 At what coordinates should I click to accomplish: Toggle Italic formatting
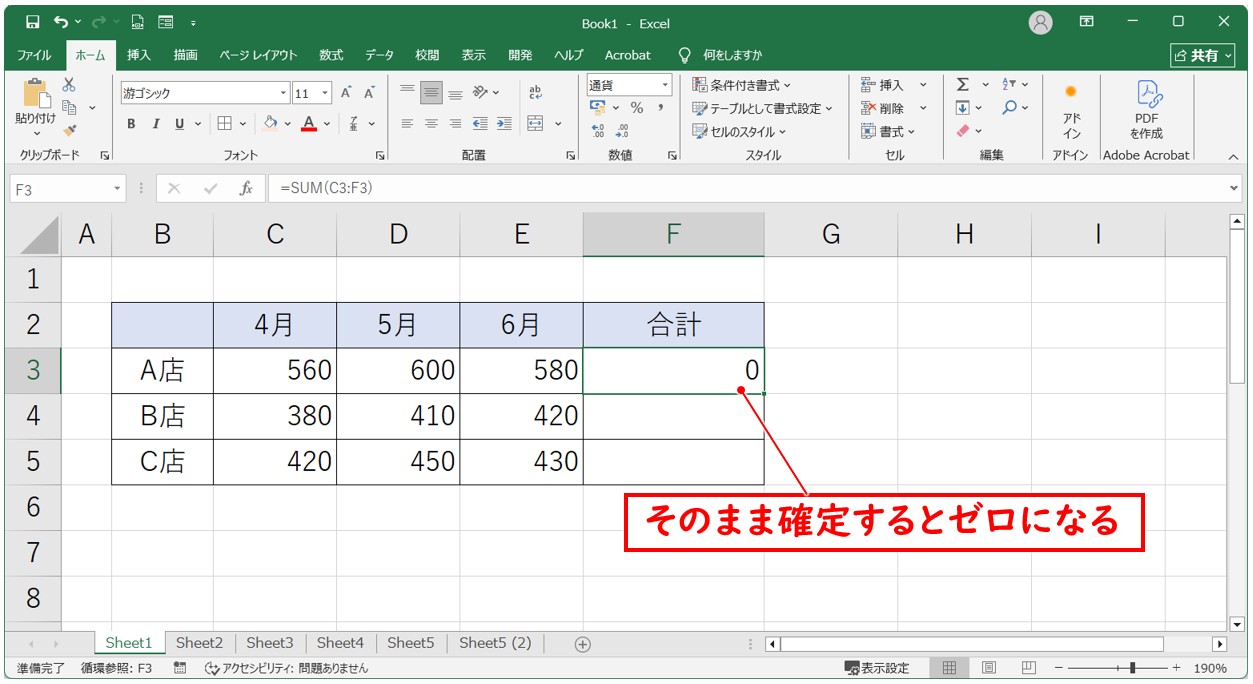coord(155,124)
